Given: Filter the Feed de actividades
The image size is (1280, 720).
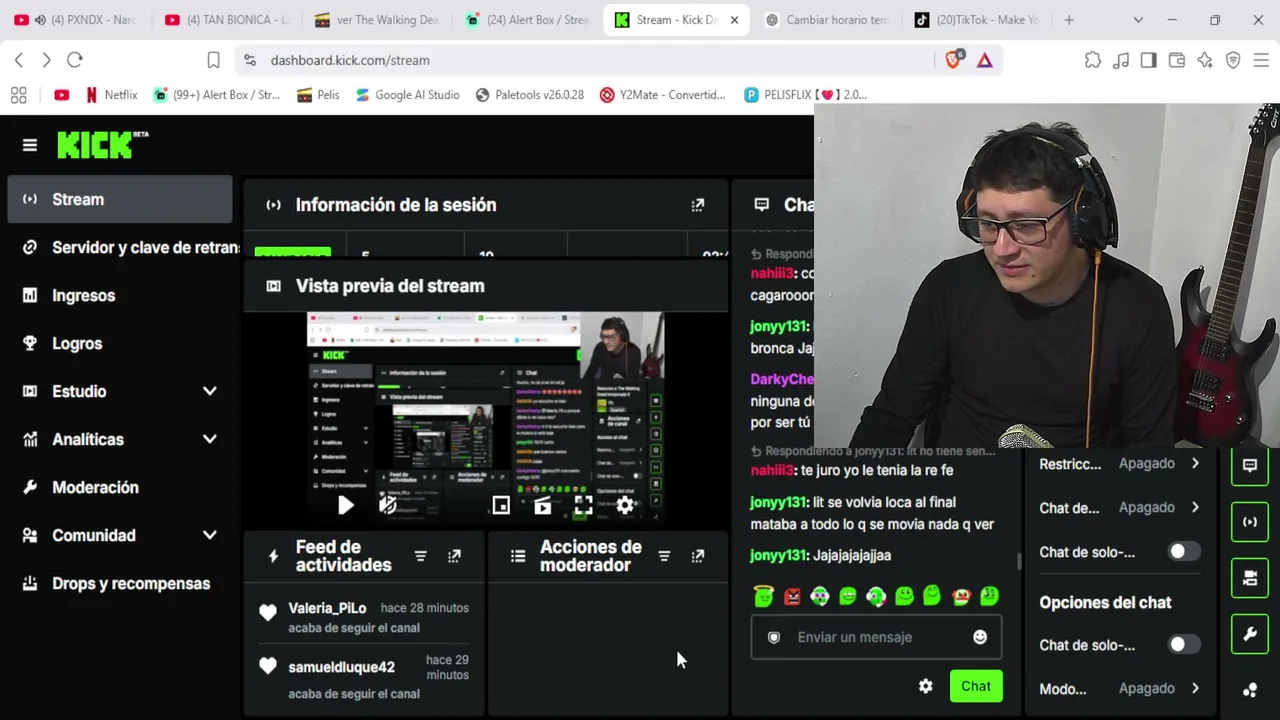Looking at the screenshot, I should (x=421, y=556).
